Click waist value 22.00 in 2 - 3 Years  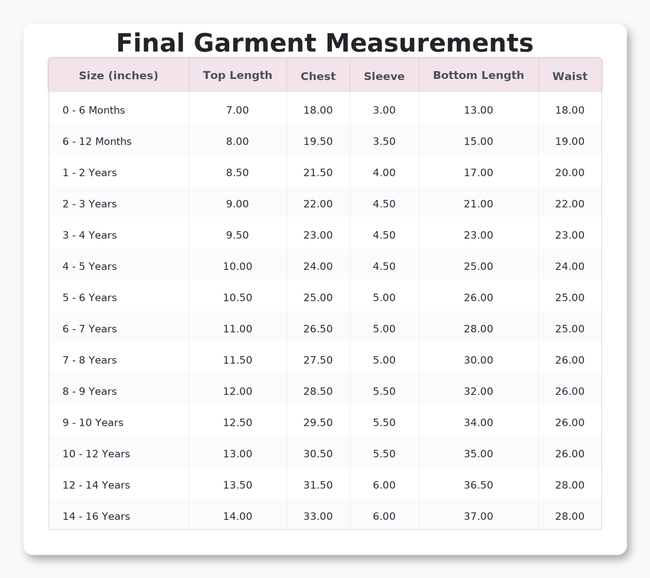pos(570,204)
